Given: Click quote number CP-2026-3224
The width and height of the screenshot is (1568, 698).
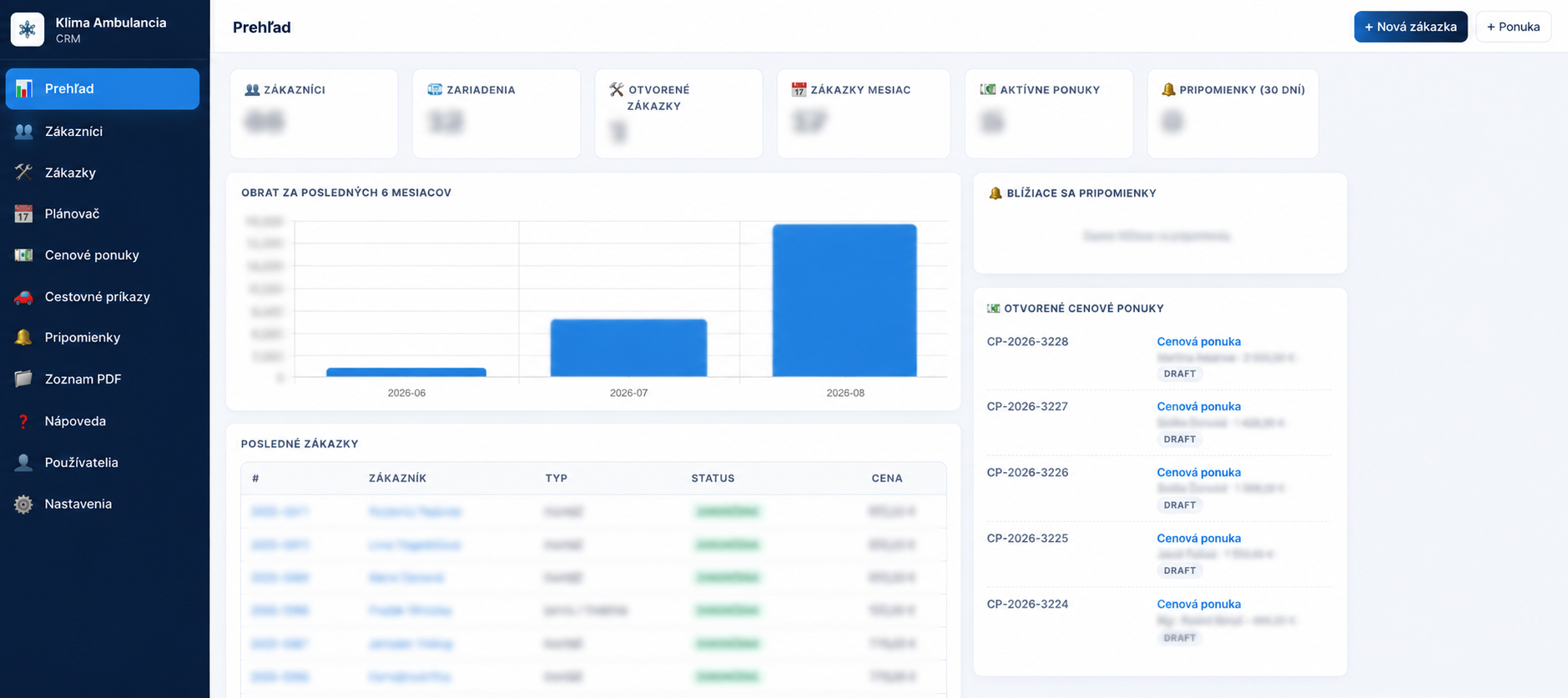Looking at the screenshot, I should click(1027, 604).
